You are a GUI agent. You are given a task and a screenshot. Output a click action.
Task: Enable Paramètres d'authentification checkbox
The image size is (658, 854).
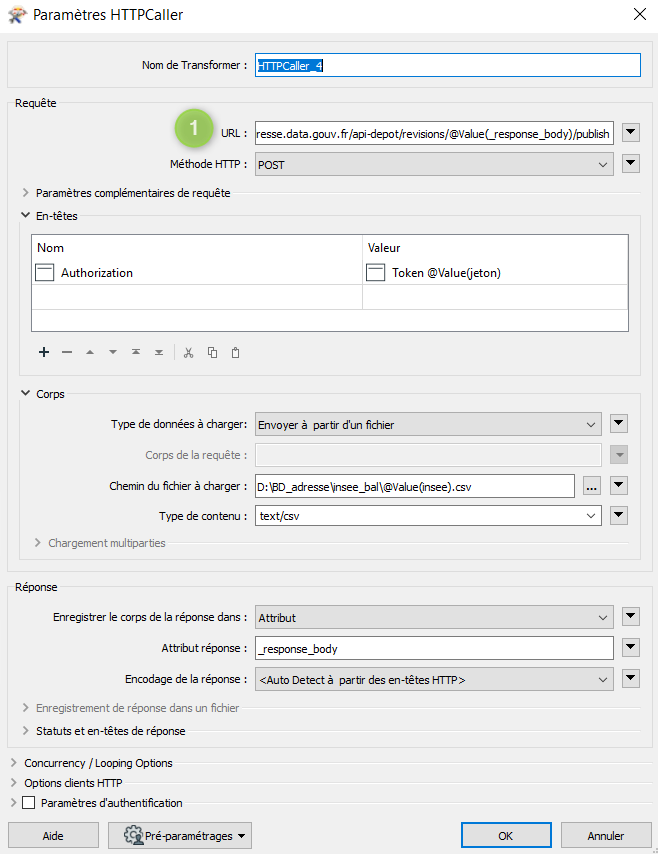coord(29,803)
